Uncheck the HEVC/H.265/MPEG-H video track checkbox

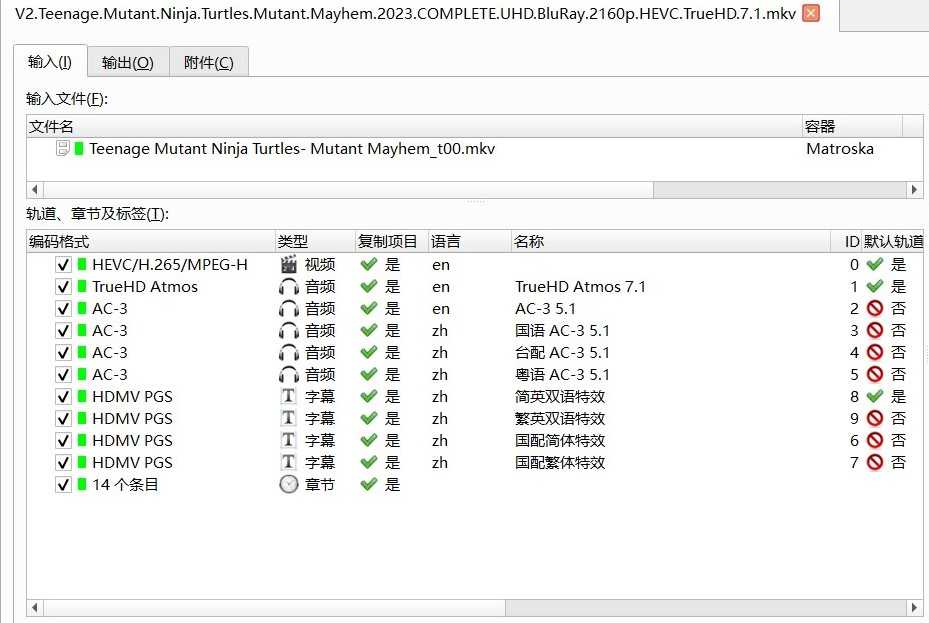click(63, 265)
